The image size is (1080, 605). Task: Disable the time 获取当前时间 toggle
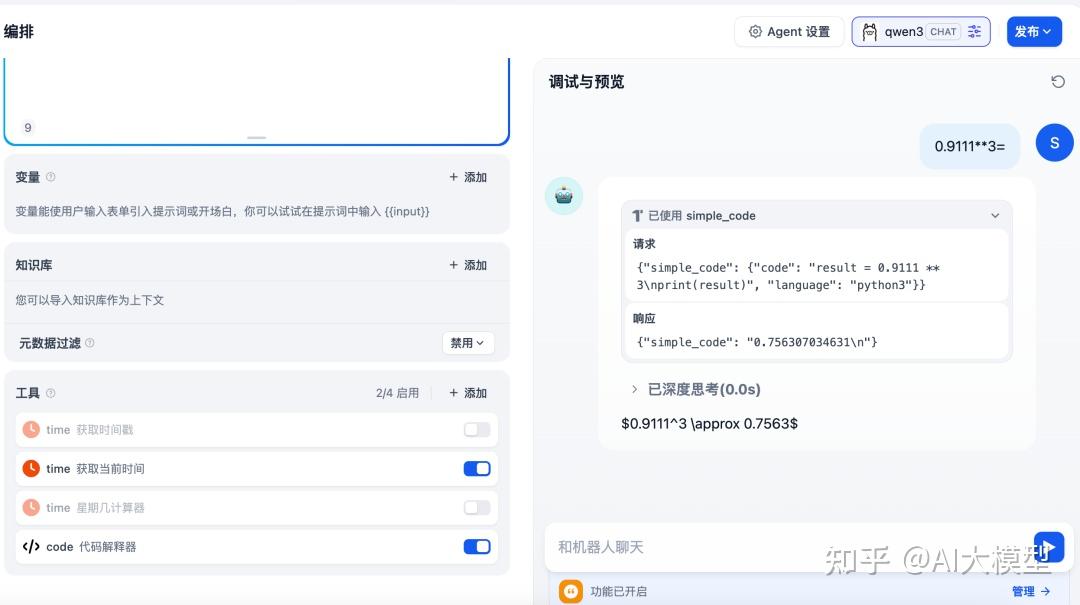[x=477, y=468]
